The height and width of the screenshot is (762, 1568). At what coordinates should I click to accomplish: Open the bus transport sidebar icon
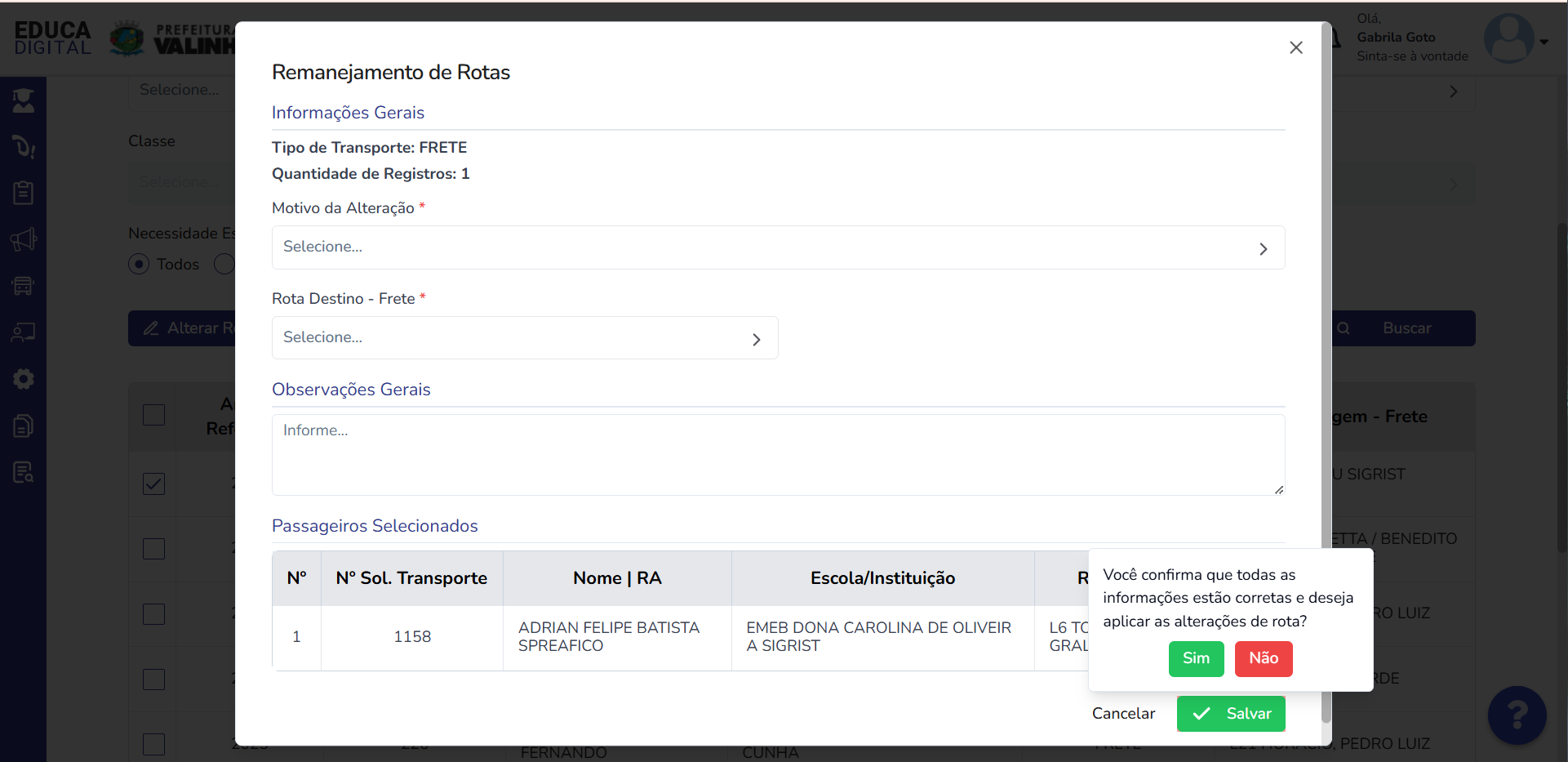coord(23,286)
